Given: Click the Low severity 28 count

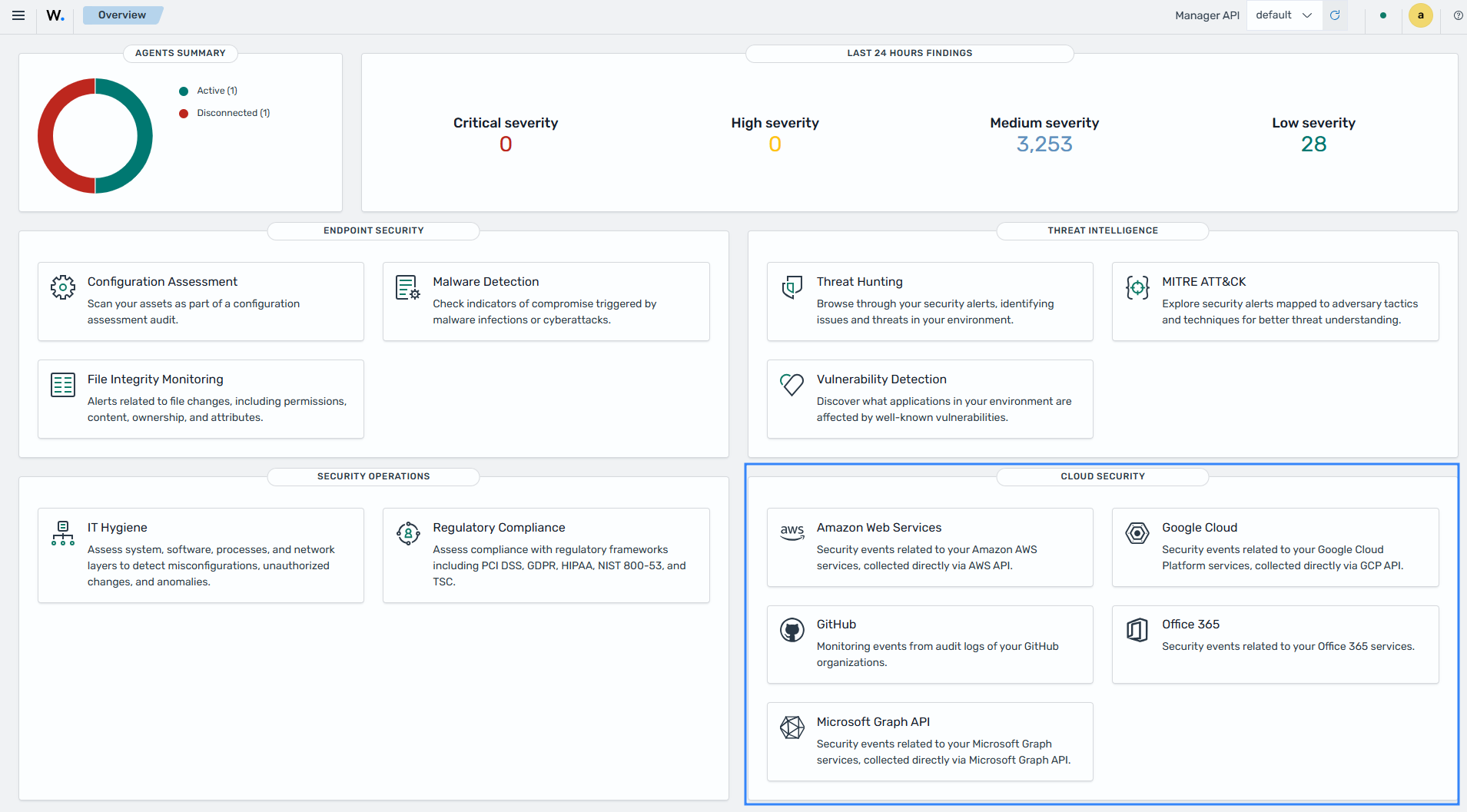Looking at the screenshot, I should (x=1313, y=144).
